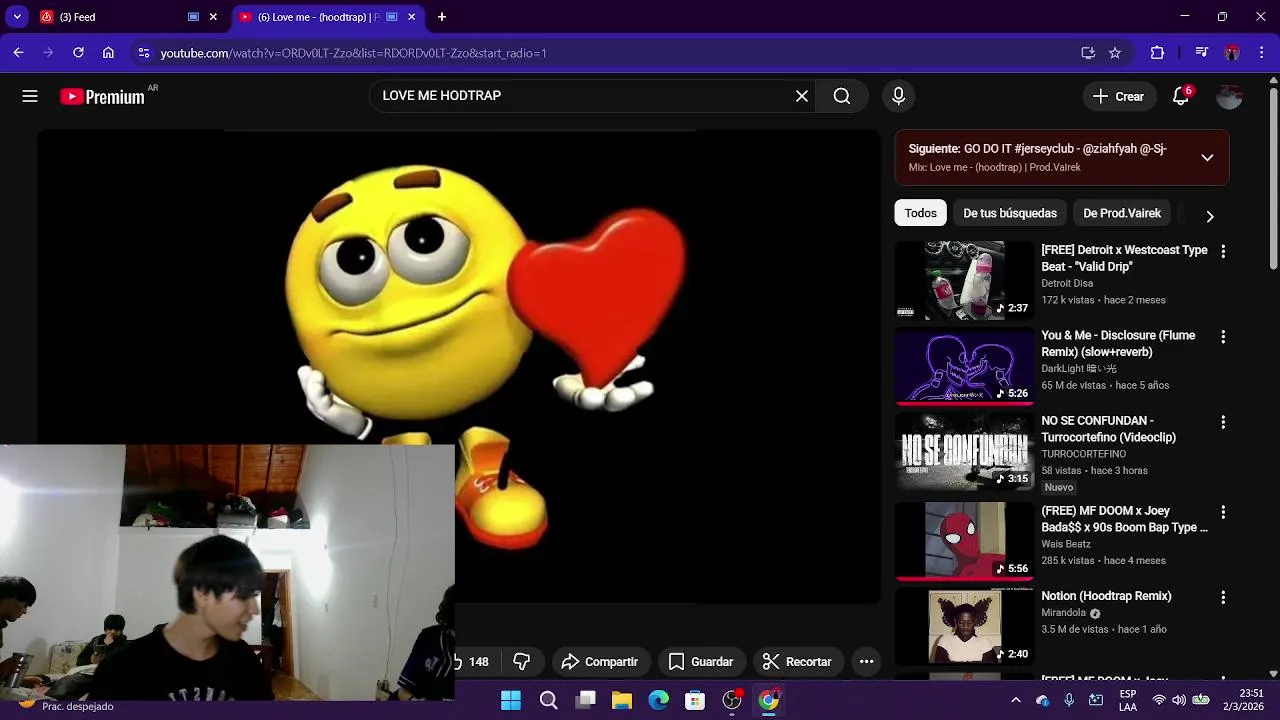The image size is (1280, 720).
Task: Open options for Notion Hoodtrap Remix video
Action: tap(1223, 597)
